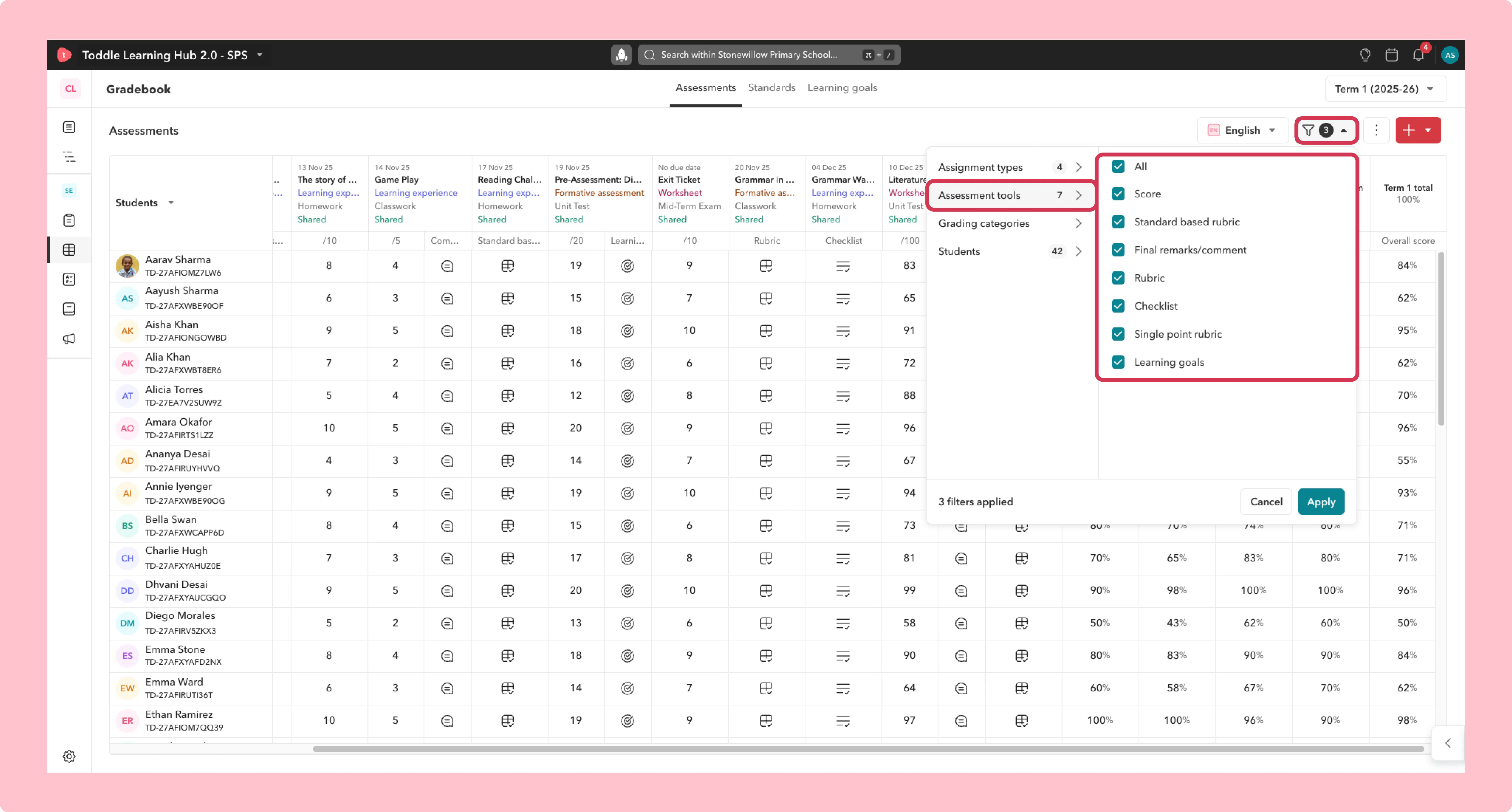Uncheck the All checkbox
The height and width of the screenshot is (812, 1512).
point(1118,166)
